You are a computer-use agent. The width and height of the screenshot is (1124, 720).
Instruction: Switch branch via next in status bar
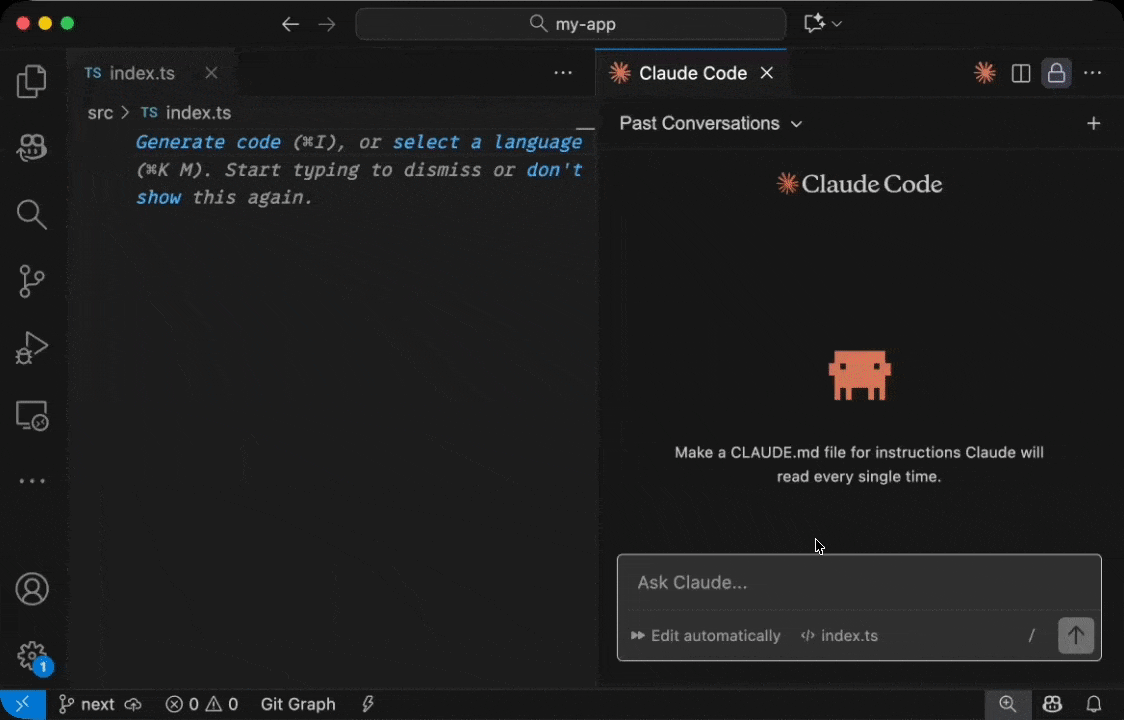coord(87,704)
